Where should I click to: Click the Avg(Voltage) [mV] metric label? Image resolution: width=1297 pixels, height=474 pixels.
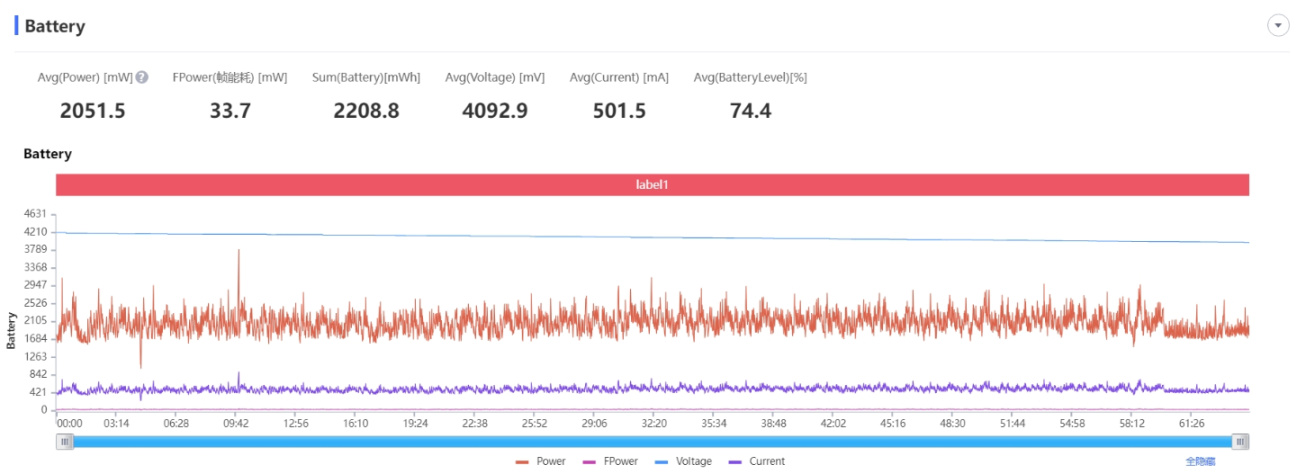click(495, 78)
